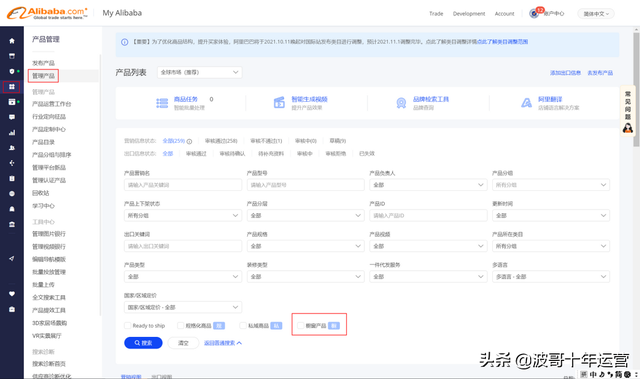
Task: Click the customer service assistant avatar icon
Action: (628, 128)
